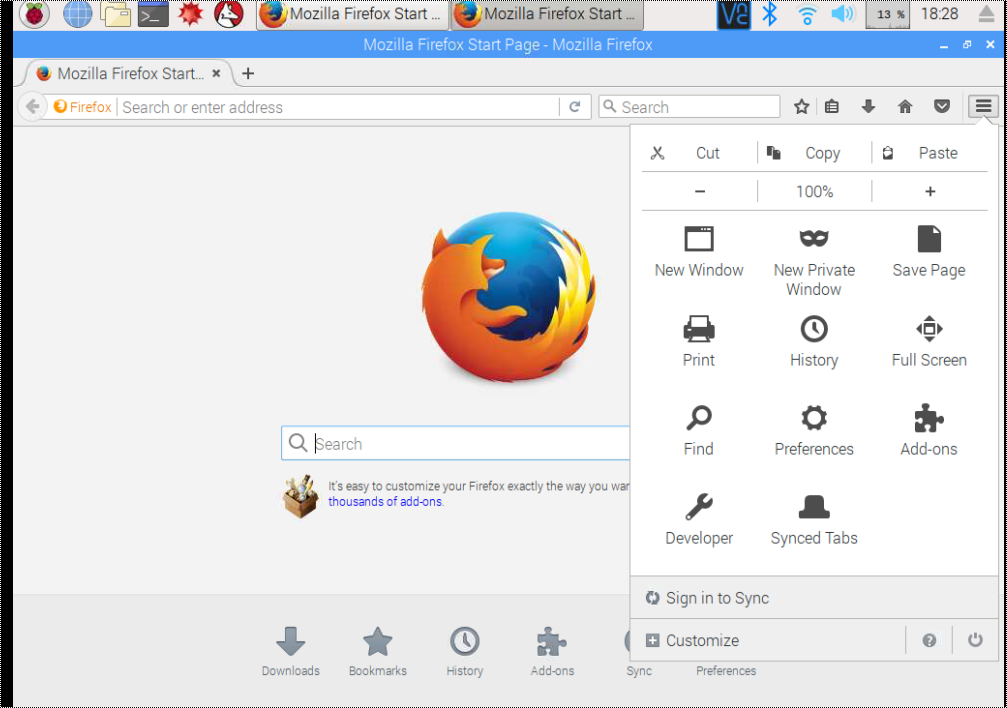Open the search engine dropdown

tap(609, 106)
